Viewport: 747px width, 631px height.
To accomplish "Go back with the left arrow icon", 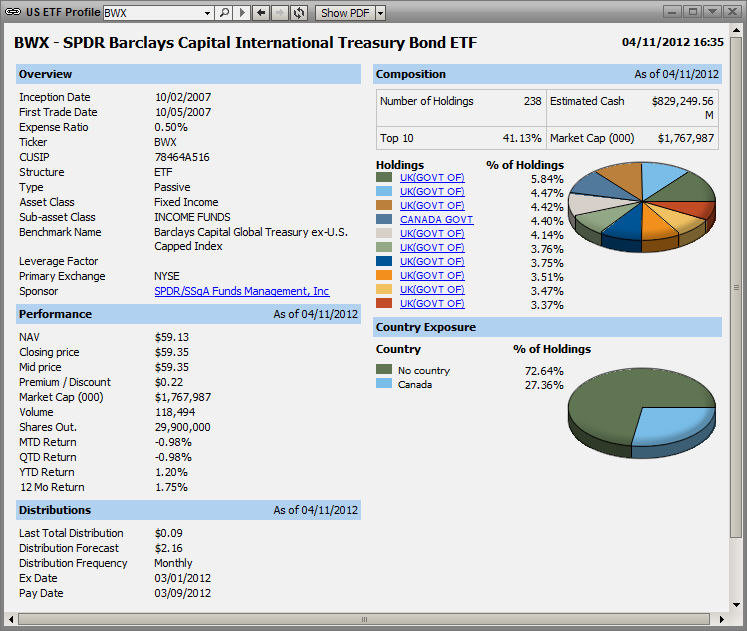I will point(261,12).
